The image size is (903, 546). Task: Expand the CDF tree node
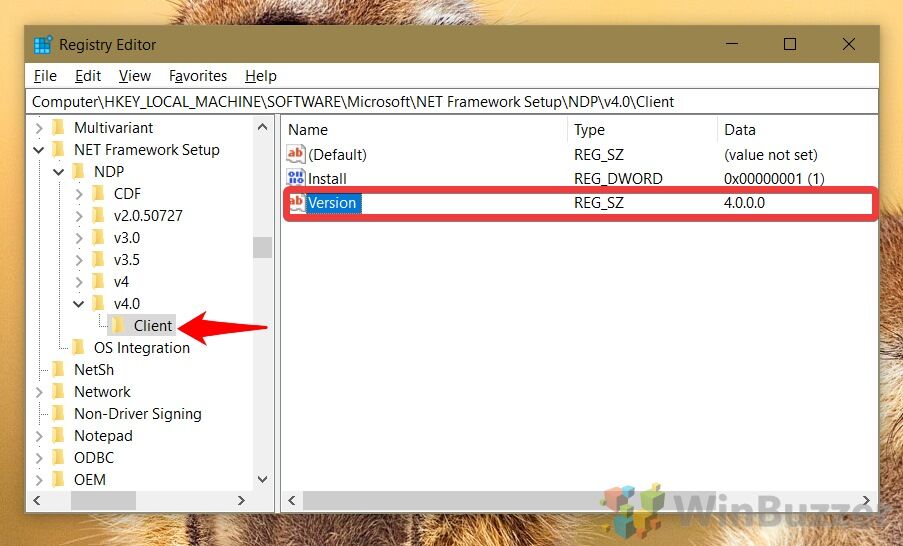(79, 194)
